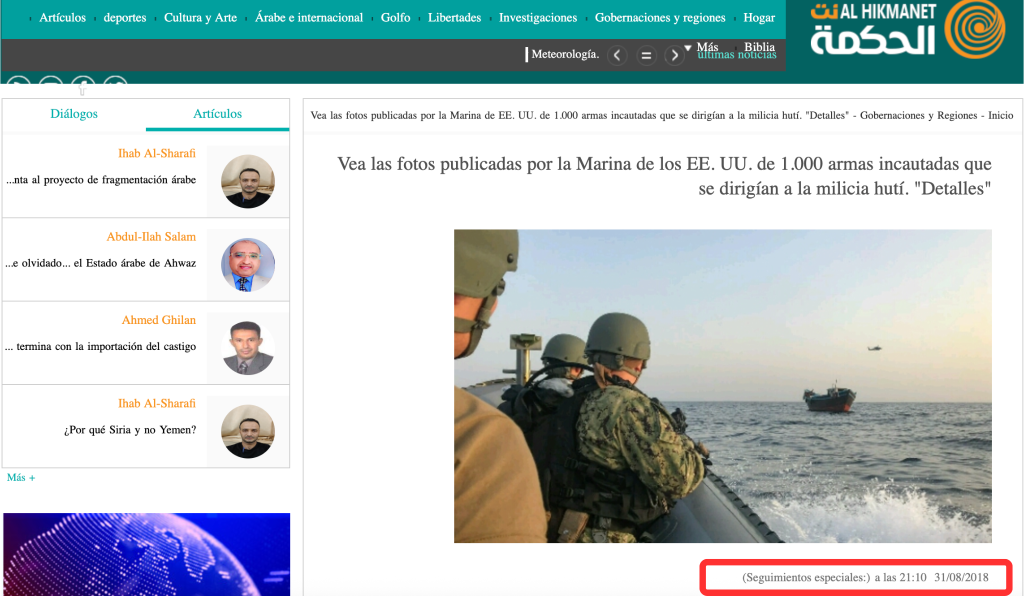Viewport: 1024px width, 596px height.
Task: Click Abdul-Ilah Salam's portrait photo
Action: click(x=248, y=264)
